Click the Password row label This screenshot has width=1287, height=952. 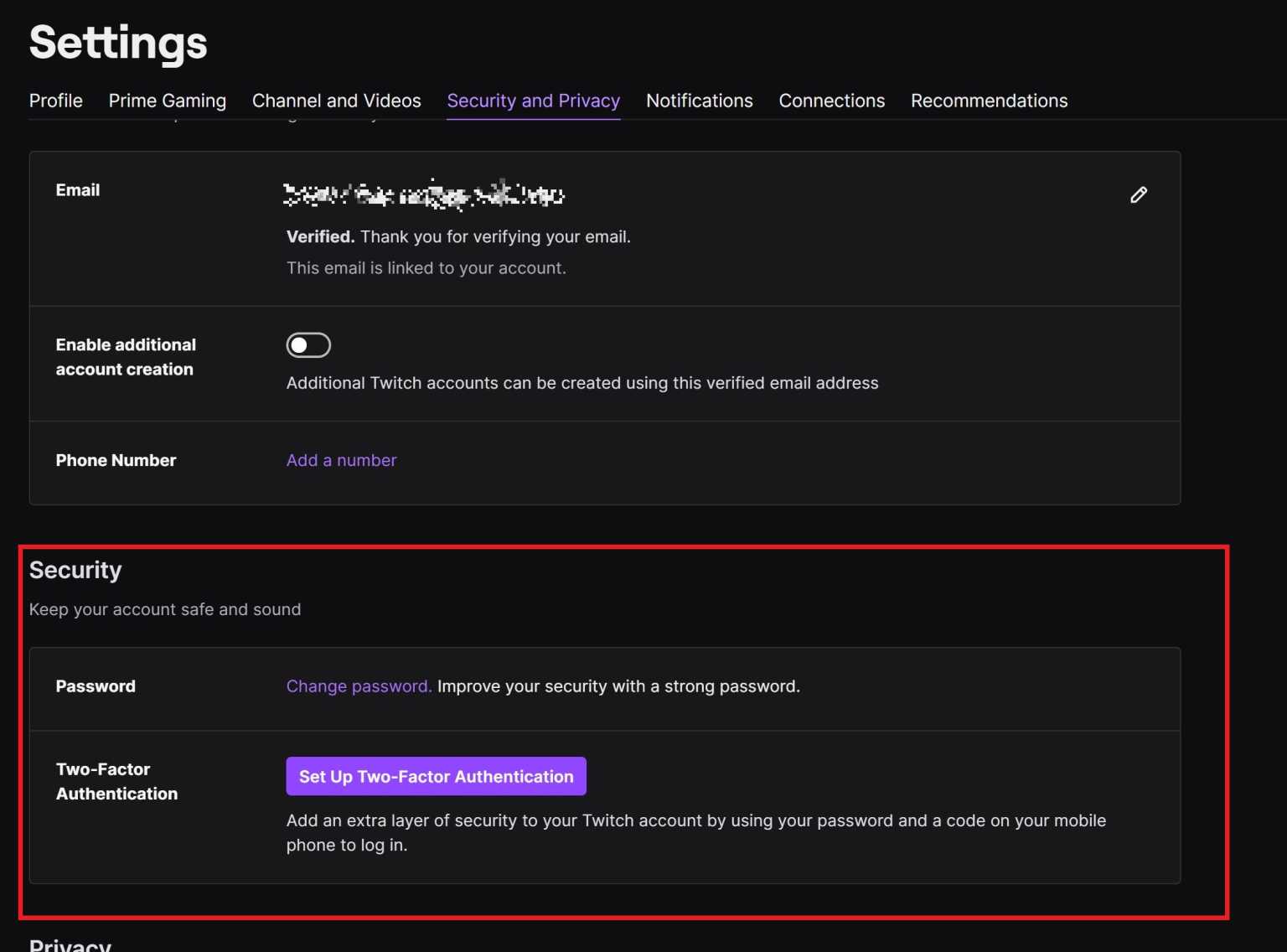point(95,686)
